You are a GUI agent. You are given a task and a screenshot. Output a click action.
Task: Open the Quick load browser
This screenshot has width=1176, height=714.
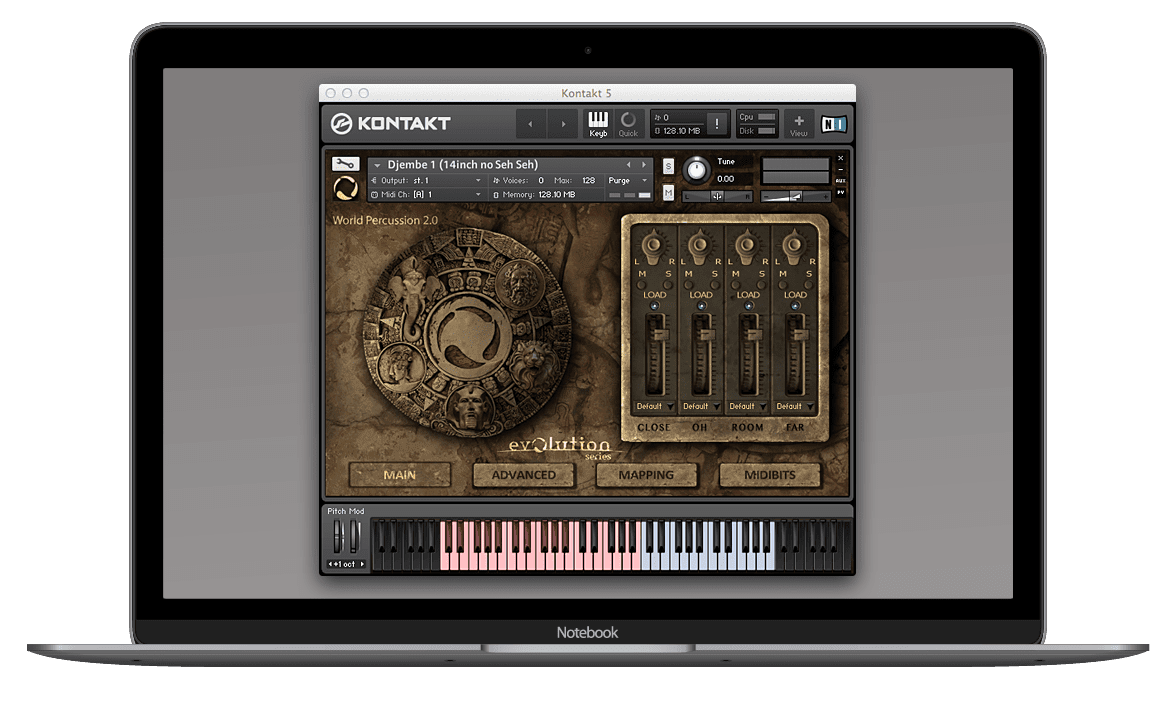click(628, 124)
